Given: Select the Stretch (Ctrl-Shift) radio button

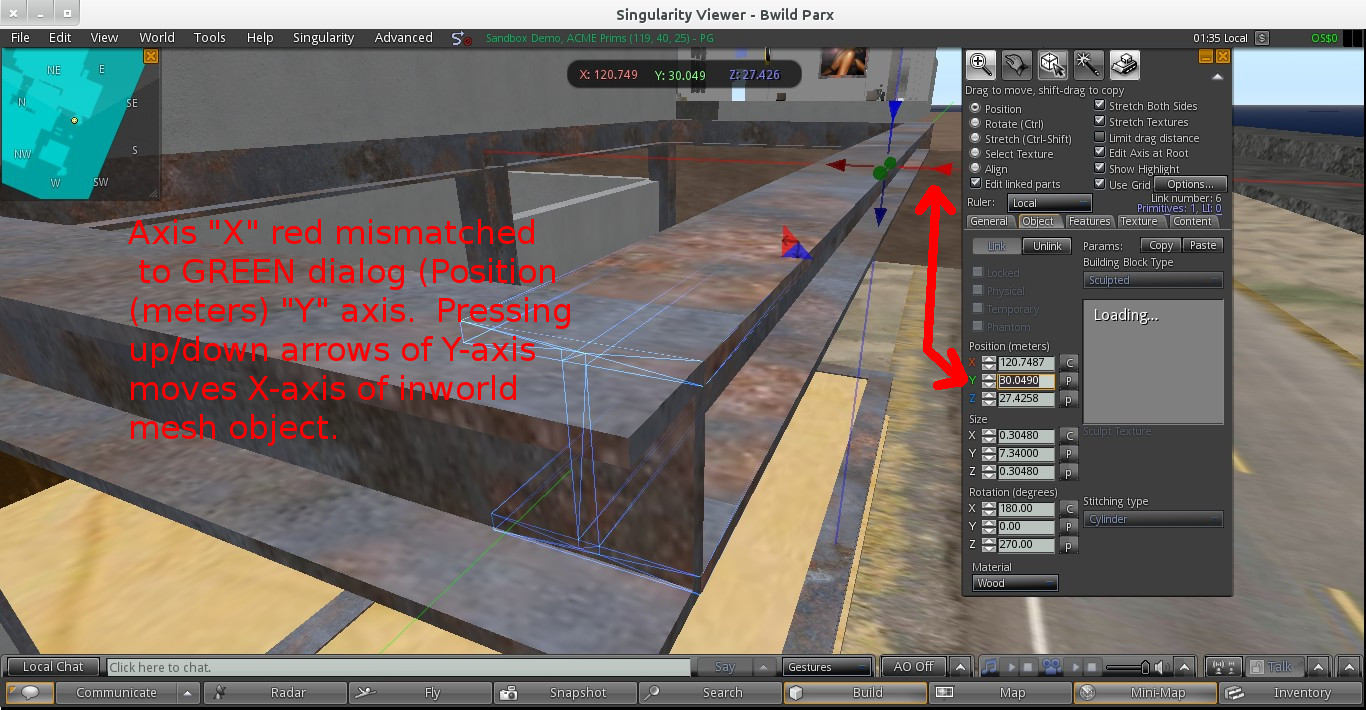Looking at the screenshot, I should click(x=975, y=138).
